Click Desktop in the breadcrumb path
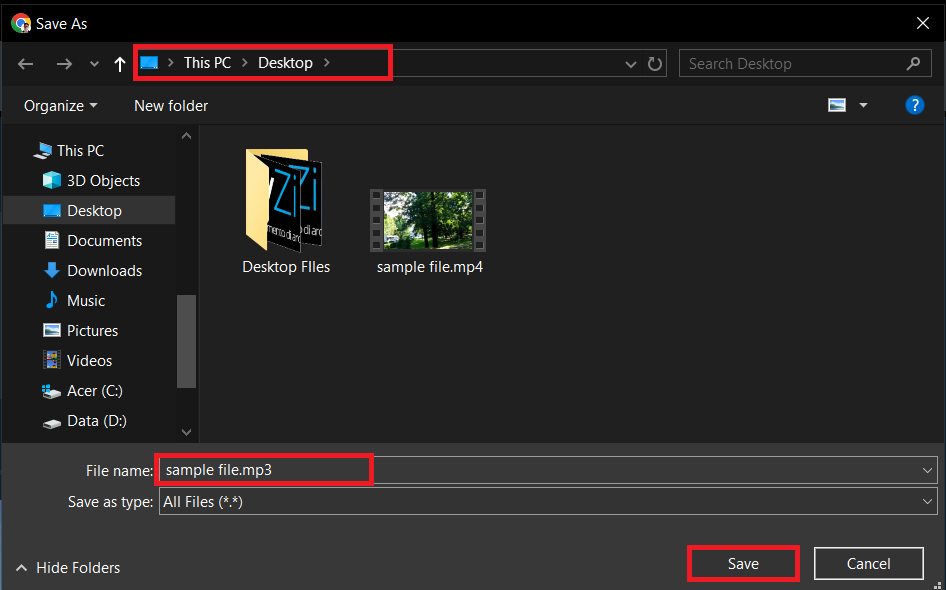The width and height of the screenshot is (946, 590). [285, 62]
